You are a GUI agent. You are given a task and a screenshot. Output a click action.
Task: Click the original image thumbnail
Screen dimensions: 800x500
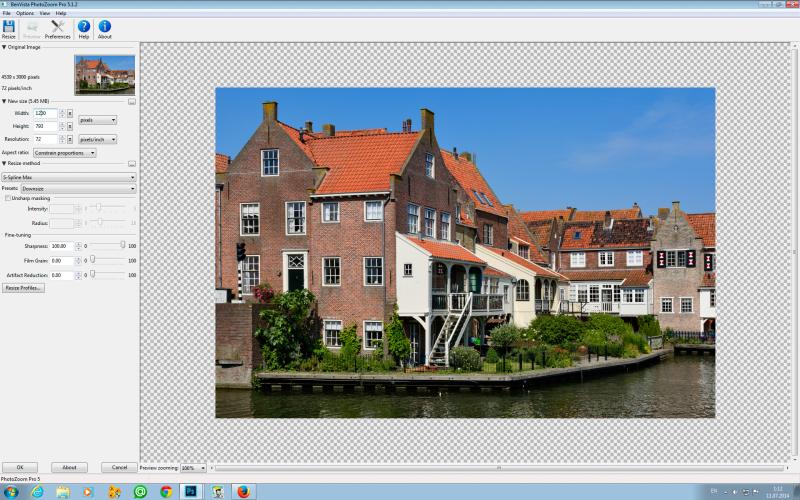pos(105,75)
